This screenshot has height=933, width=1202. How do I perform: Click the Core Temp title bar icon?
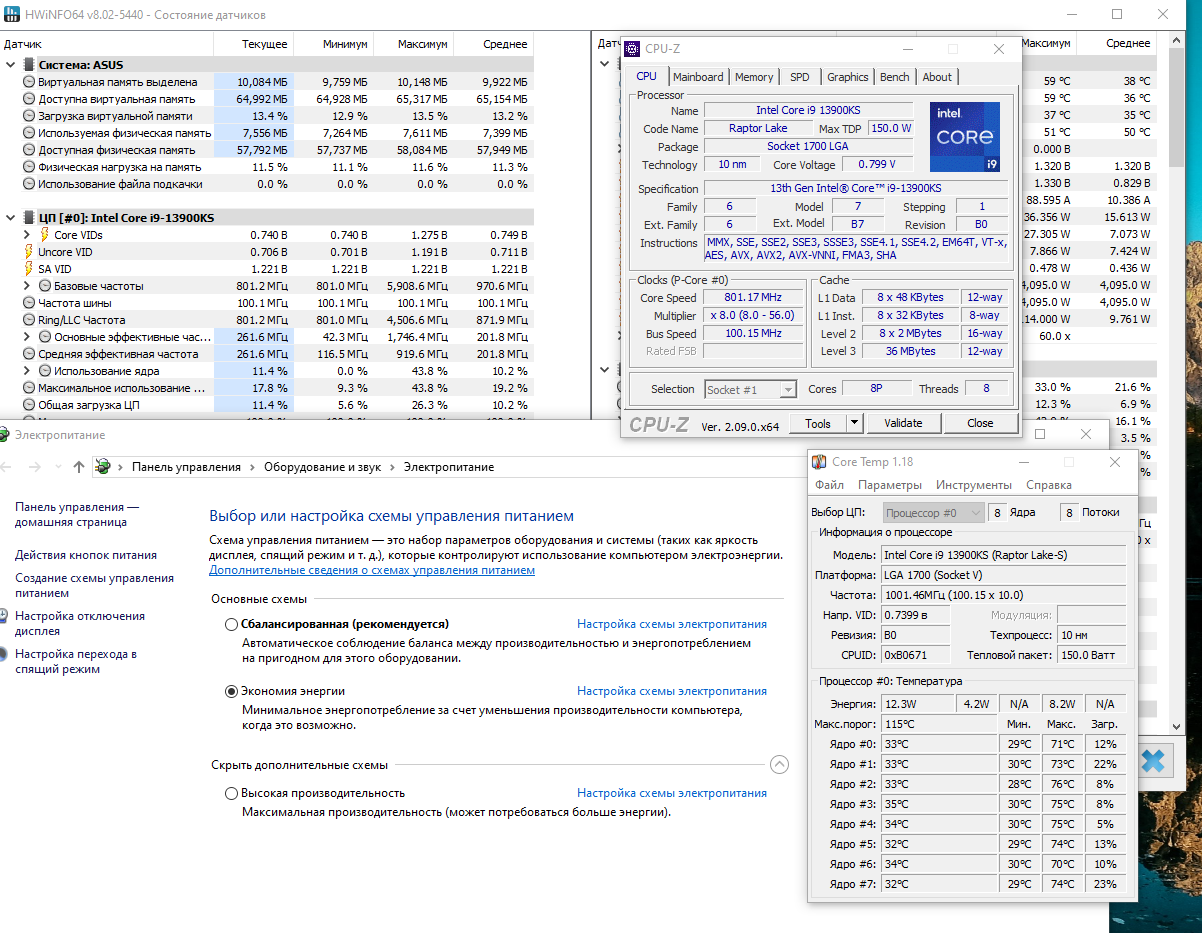coord(819,462)
